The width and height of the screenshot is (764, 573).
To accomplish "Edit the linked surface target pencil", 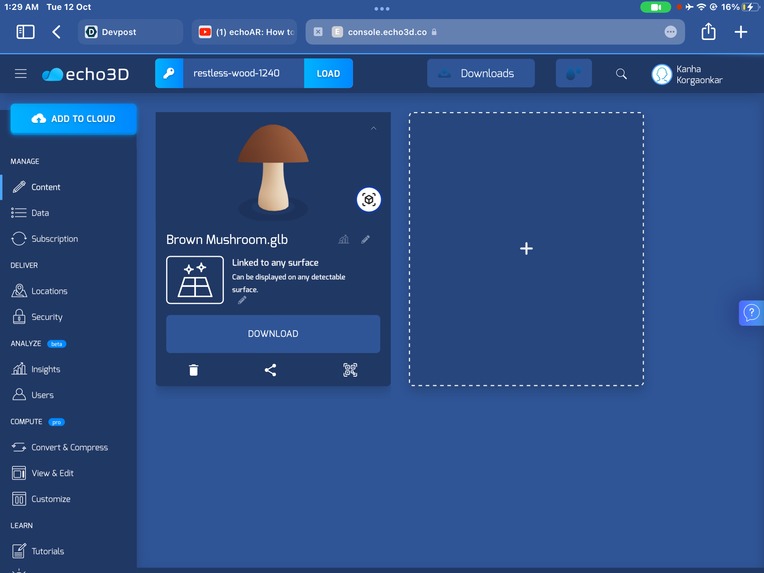I will (x=242, y=300).
